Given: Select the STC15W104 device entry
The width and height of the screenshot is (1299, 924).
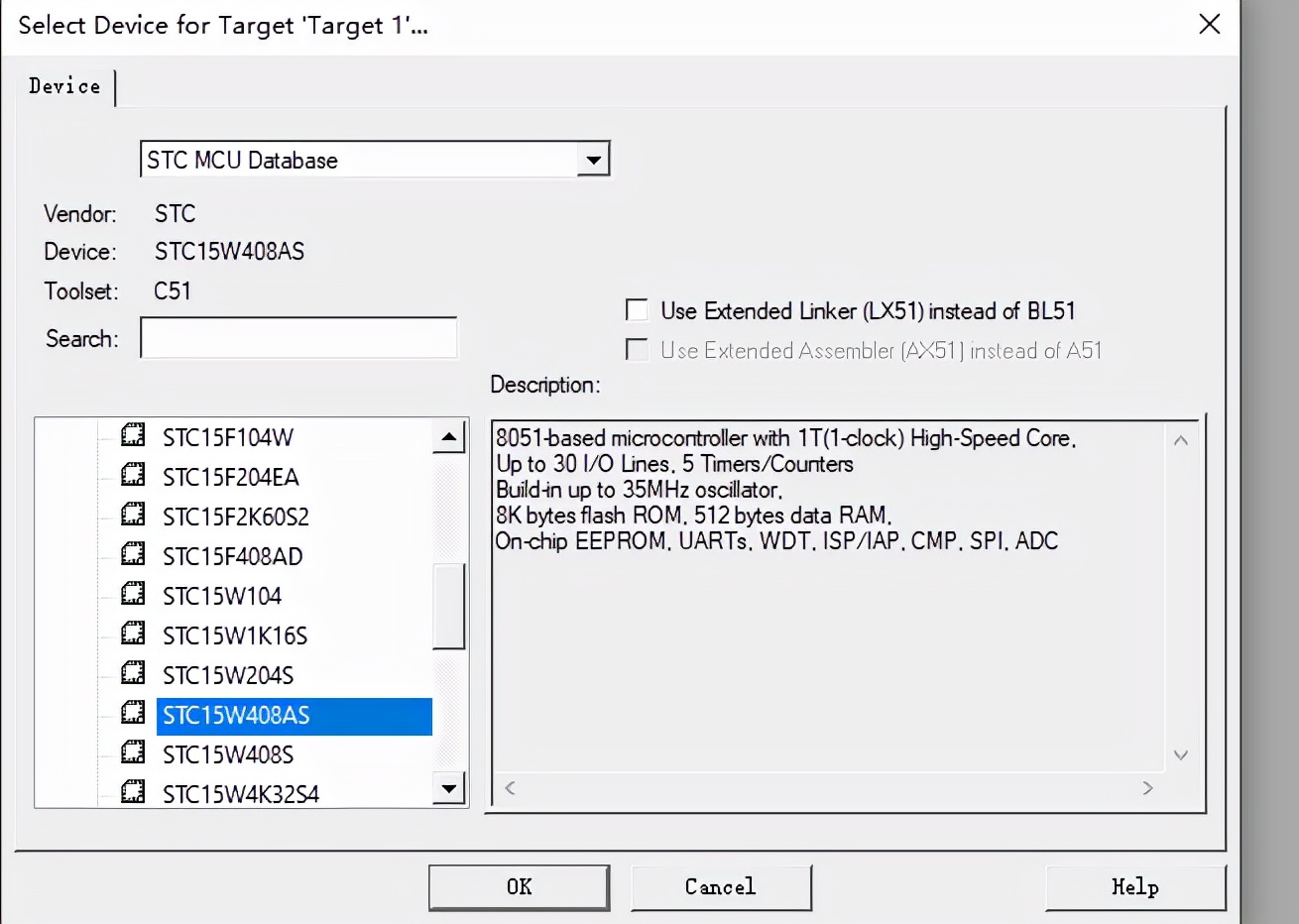Looking at the screenshot, I should coord(222,596).
